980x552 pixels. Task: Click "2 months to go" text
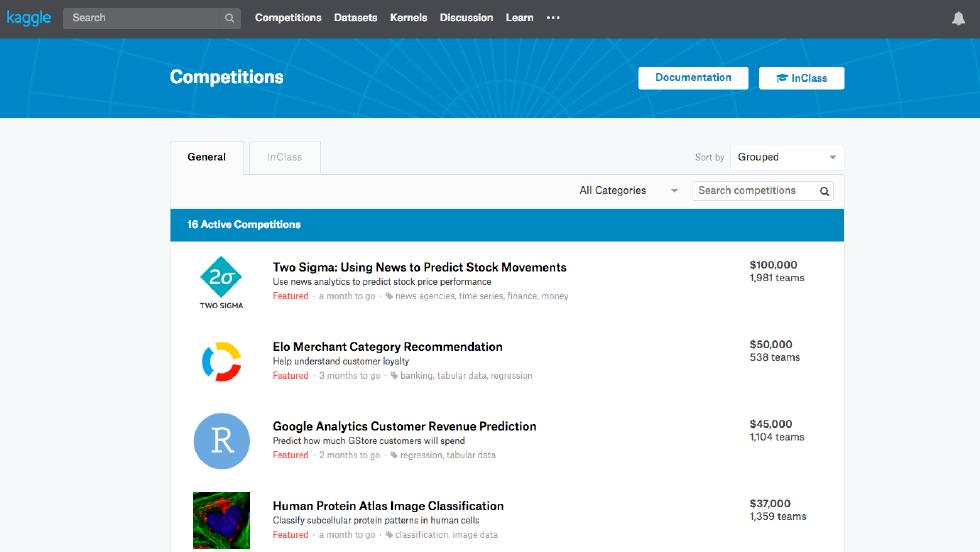[x=349, y=454]
